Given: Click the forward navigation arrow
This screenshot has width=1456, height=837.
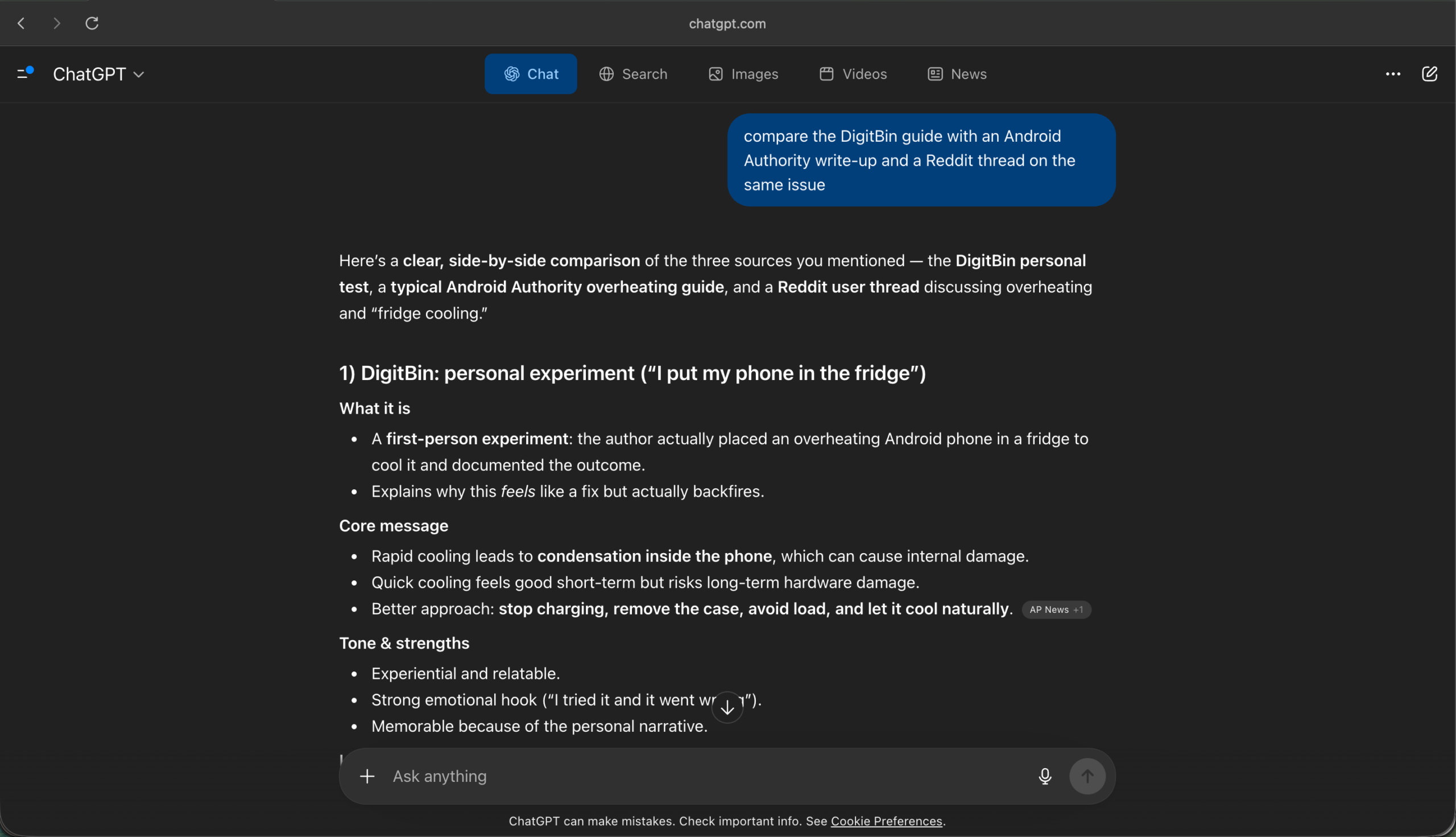Looking at the screenshot, I should [x=56, y=23].
